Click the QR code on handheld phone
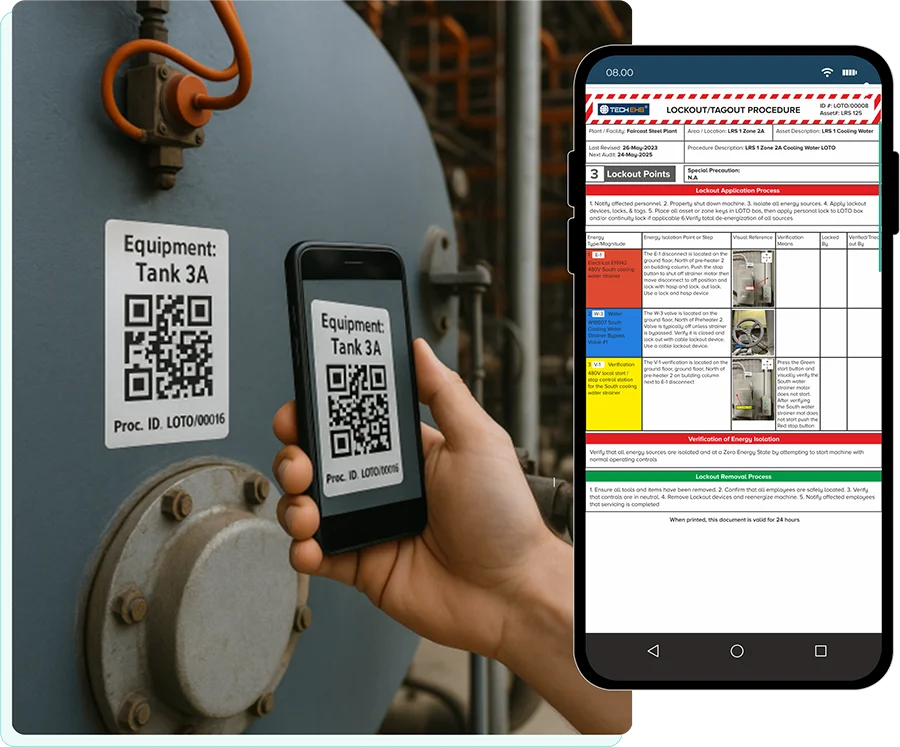The height and width of the screenshot is (747, 900). (359, 411)
